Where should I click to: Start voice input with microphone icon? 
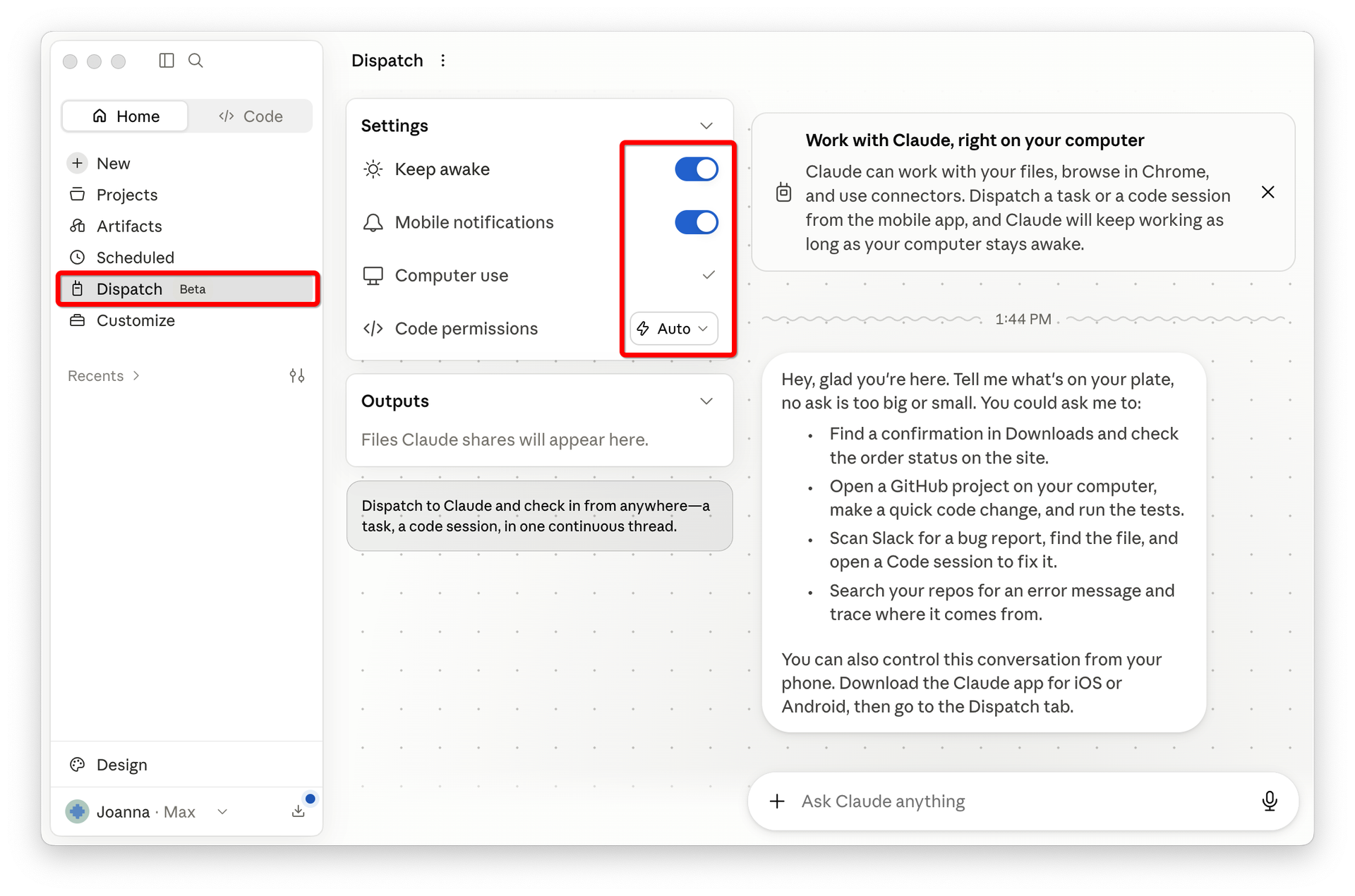tap(1270, 801)
